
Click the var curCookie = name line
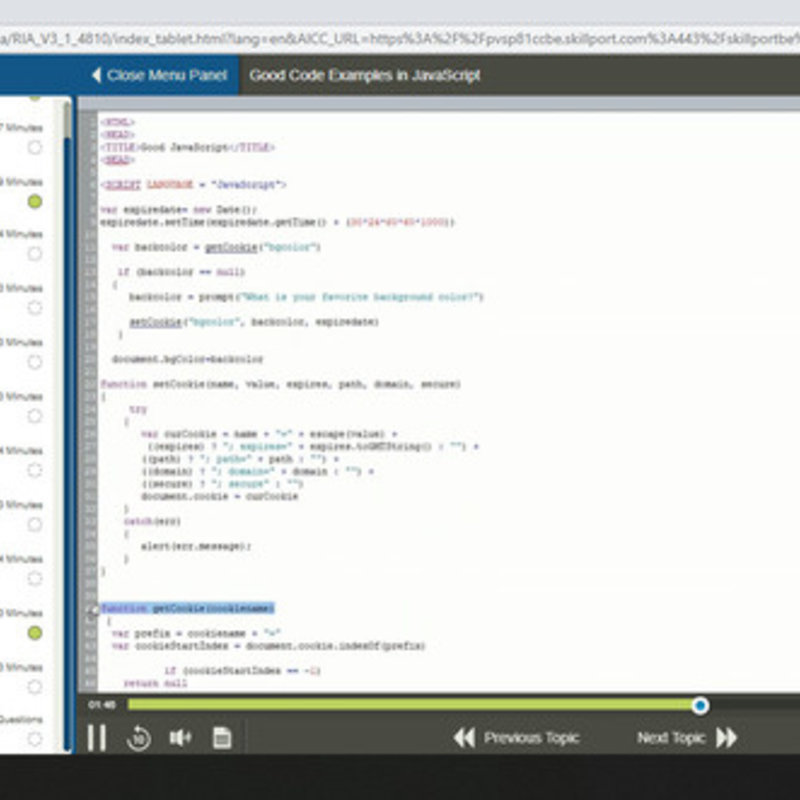(269, 434)
